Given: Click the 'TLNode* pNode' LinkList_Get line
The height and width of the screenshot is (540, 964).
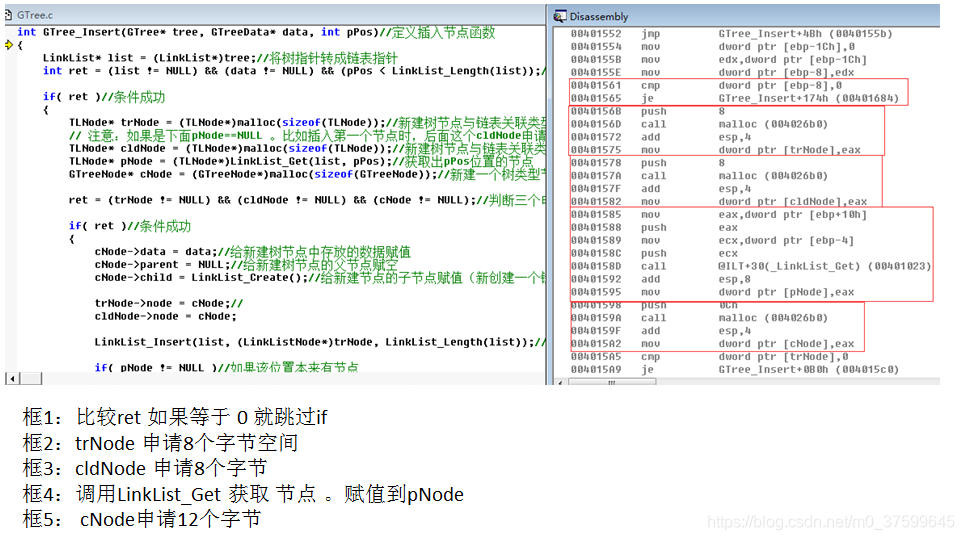Looking at the screenshot, I should click(x=301, y=161).
